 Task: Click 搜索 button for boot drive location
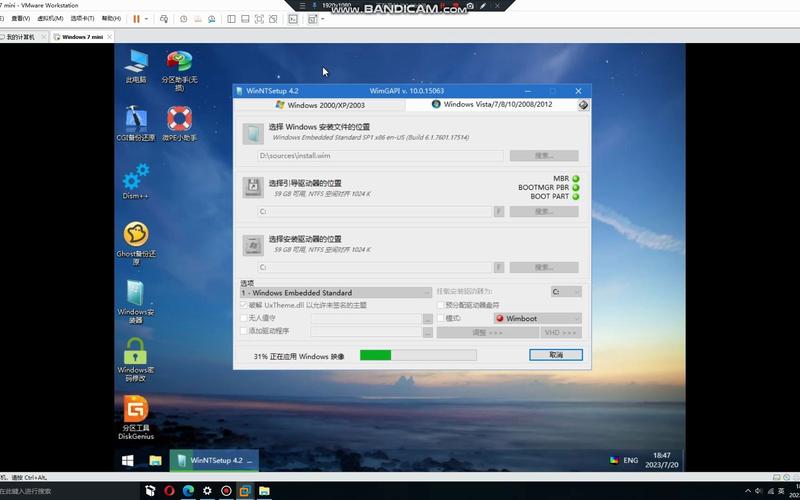coord(544,211)
